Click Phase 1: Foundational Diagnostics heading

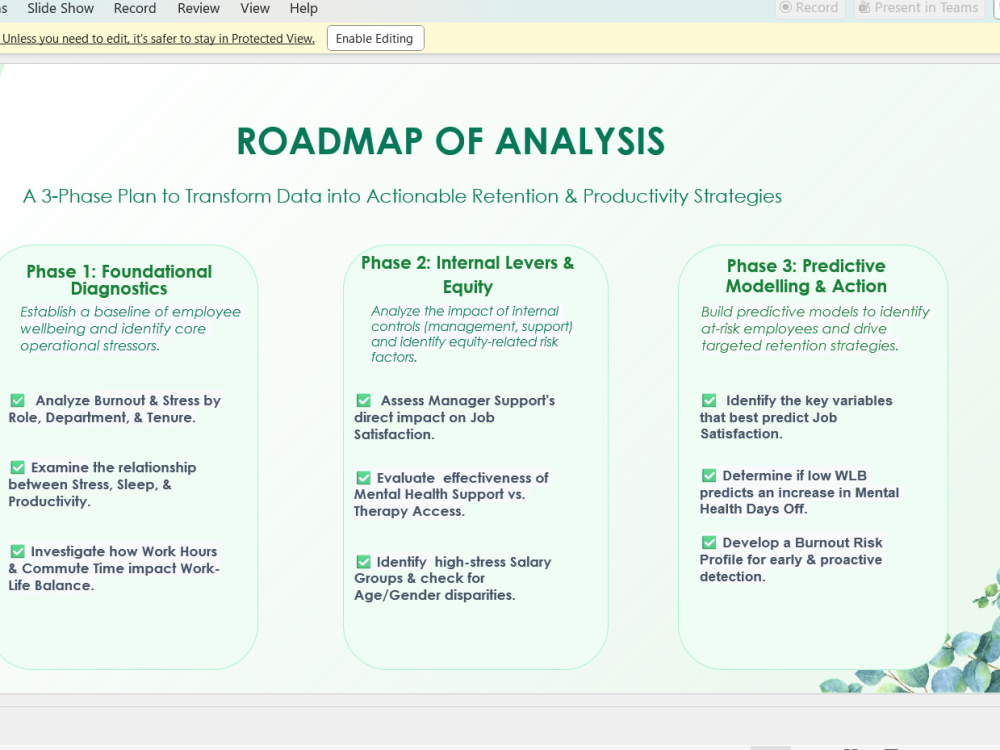pos(119,280)
